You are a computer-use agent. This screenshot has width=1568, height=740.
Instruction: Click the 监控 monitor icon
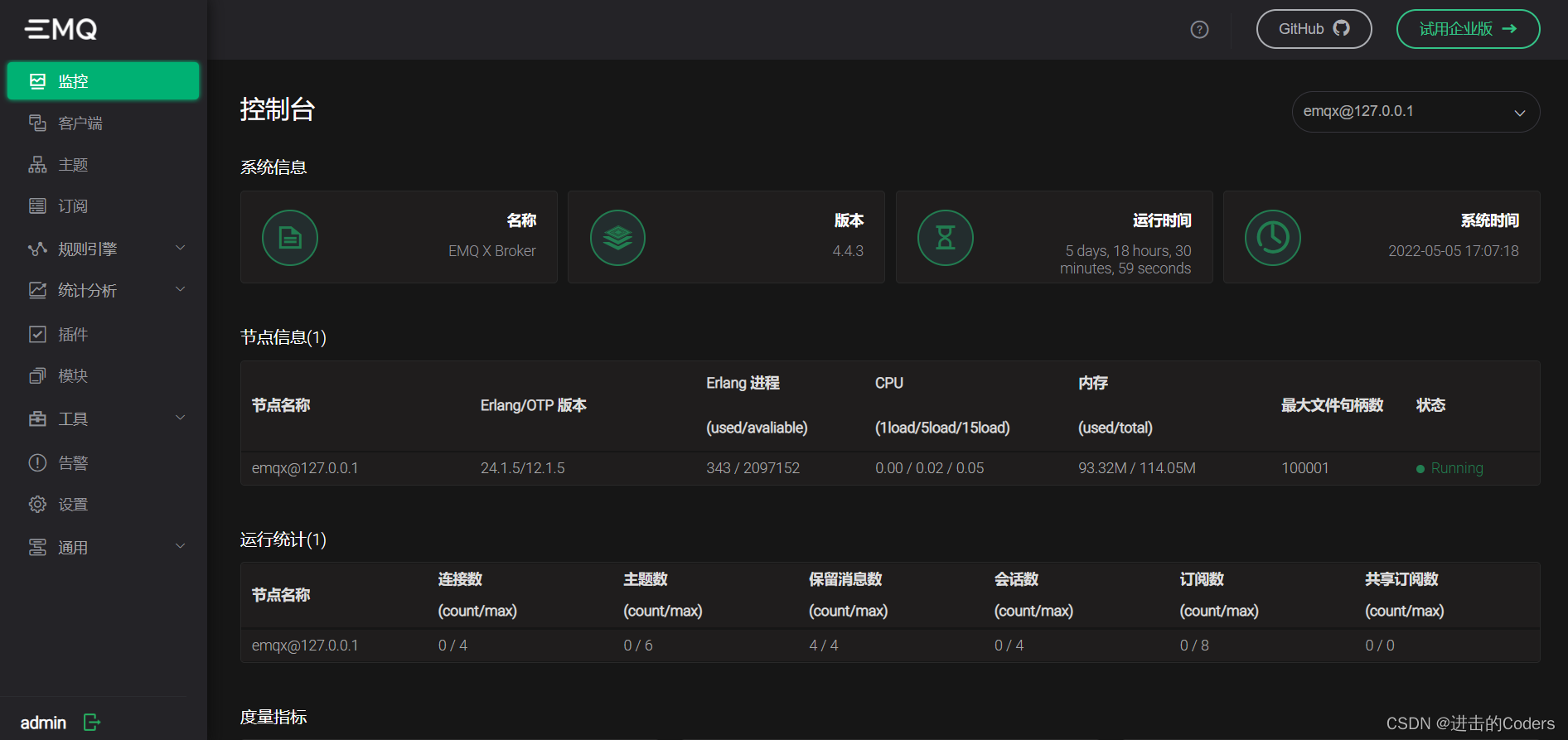37,81
